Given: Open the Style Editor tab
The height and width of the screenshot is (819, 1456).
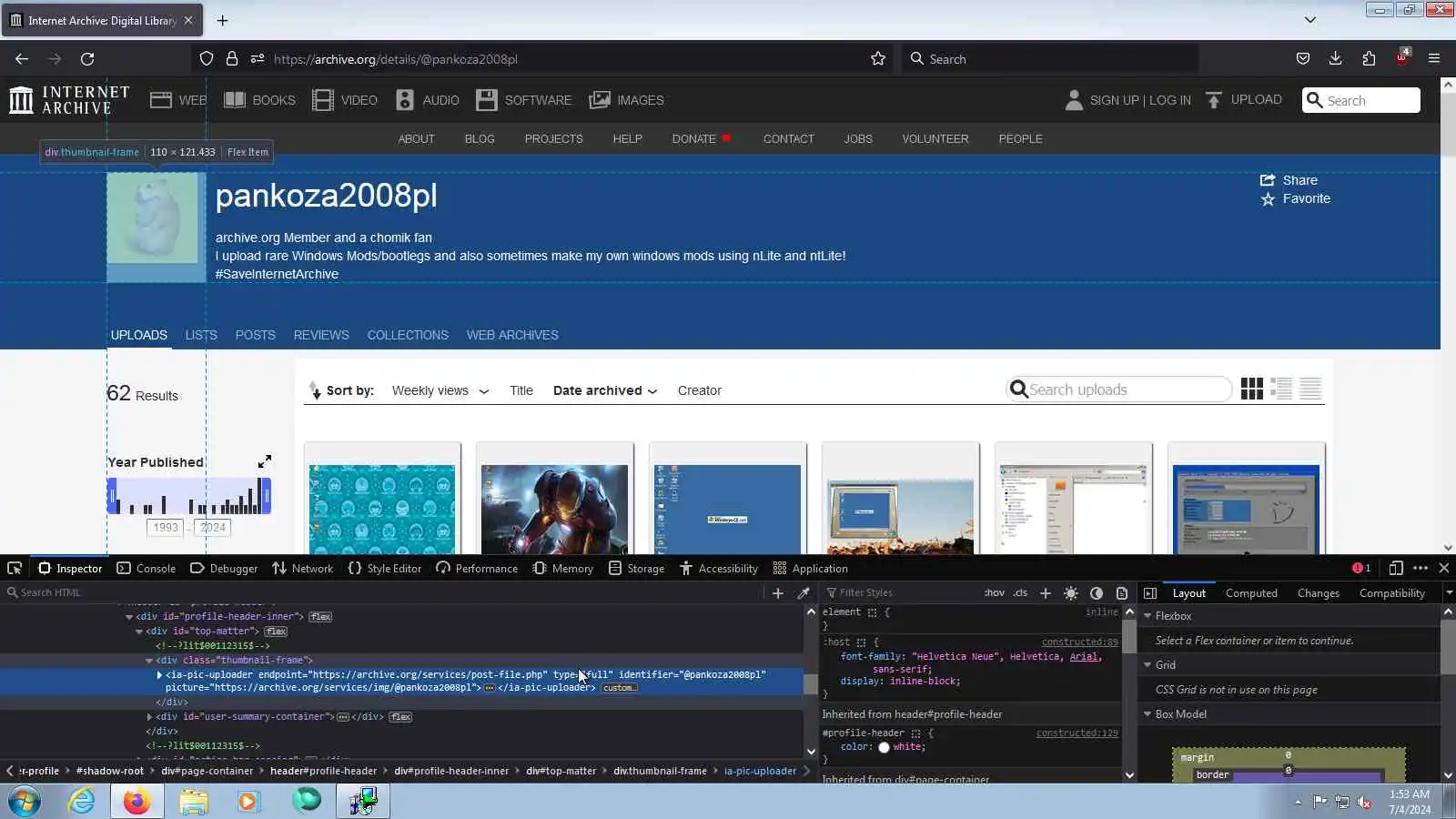Looking at the screenshot, I should click(x=385, y=568).
